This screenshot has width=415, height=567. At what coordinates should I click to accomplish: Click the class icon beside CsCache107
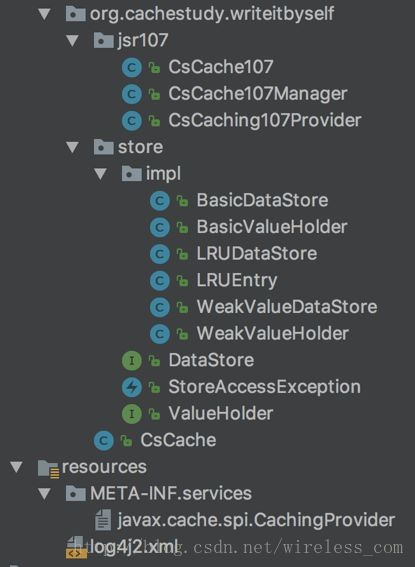tap(131, 68)
